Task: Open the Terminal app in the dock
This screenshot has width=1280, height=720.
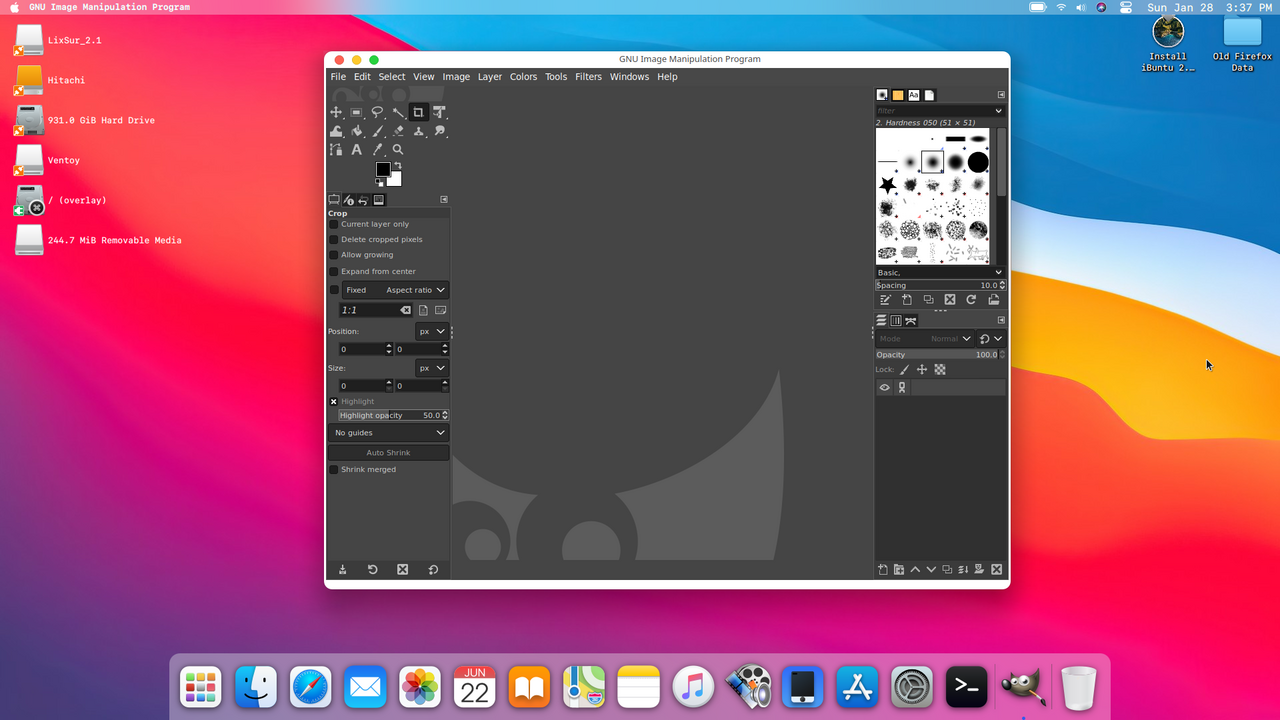Action: coord(967,687)
